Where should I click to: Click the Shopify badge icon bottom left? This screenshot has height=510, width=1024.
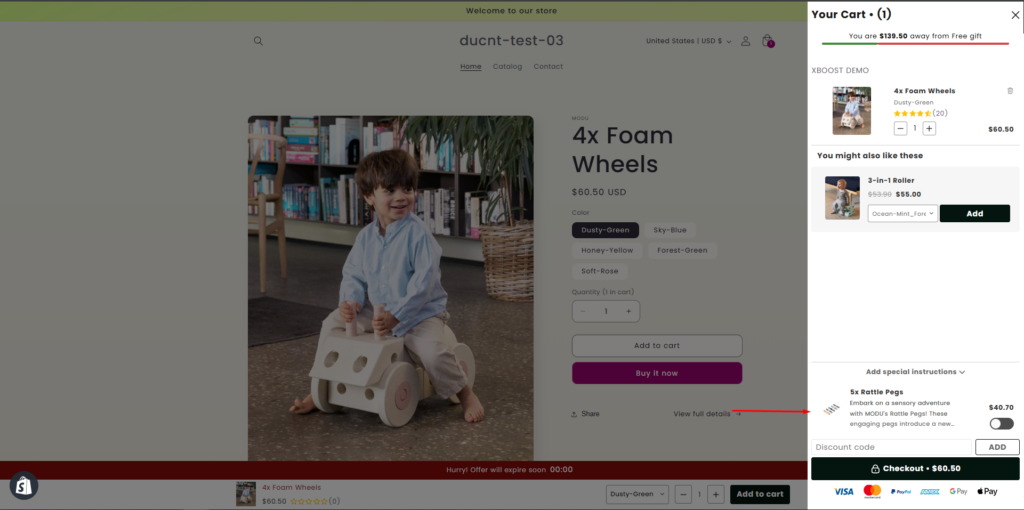(24, 485)
